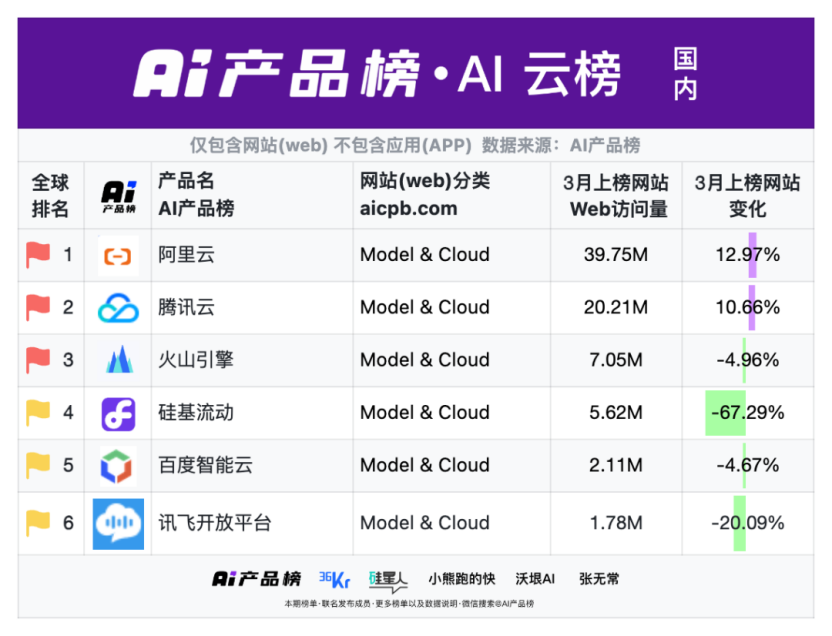Click the 20.21M visits value
The height and width of the screenshot is (636, 832).
click(616, 307)
